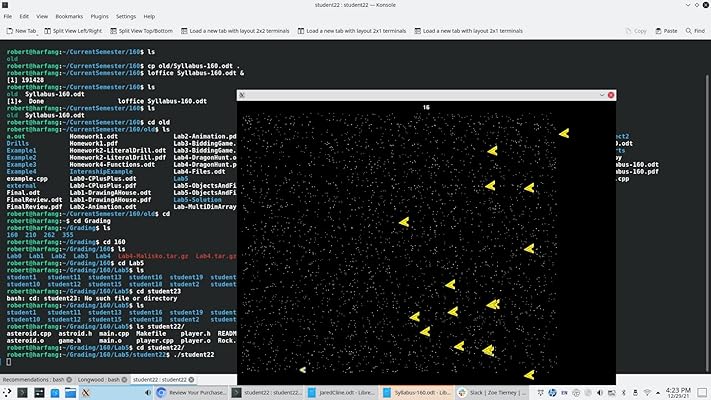Open the Settings menu
Screen dimensions: 711x400
pyautogui.click(x=126, y=17)
